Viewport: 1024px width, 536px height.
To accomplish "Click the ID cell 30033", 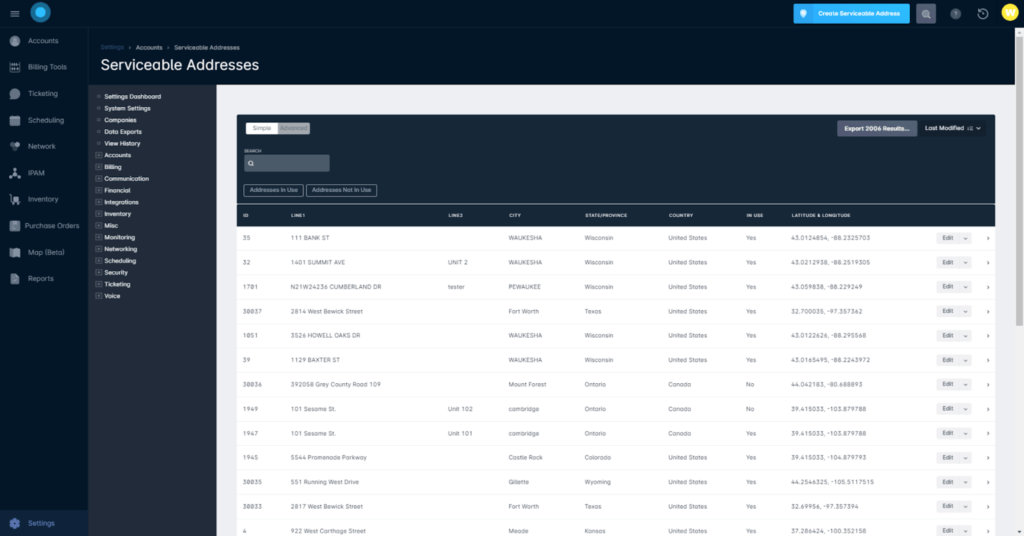I will pos(252,507).
